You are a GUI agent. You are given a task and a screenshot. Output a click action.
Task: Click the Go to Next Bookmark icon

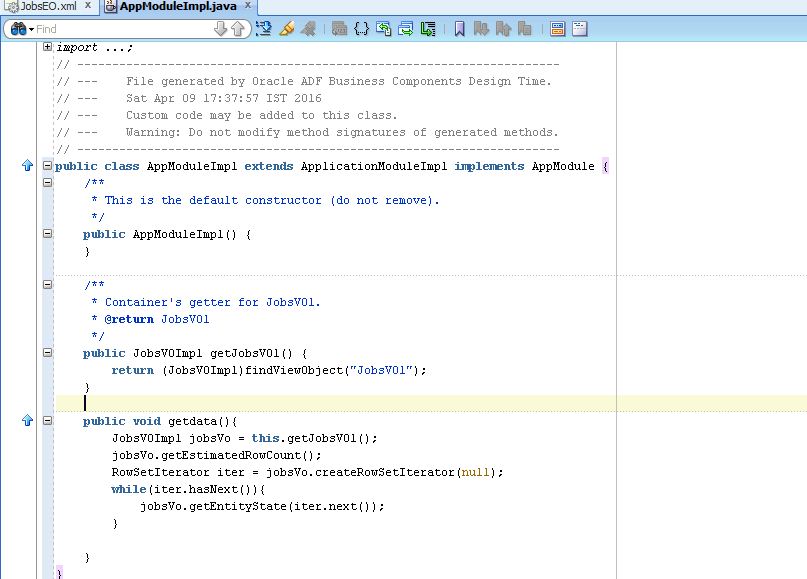coord(482,29)
